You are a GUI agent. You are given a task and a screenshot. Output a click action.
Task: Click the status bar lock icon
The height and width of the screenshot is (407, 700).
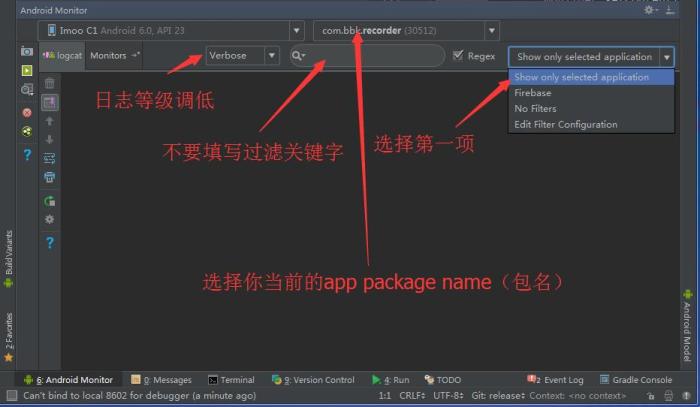[651, 396]
